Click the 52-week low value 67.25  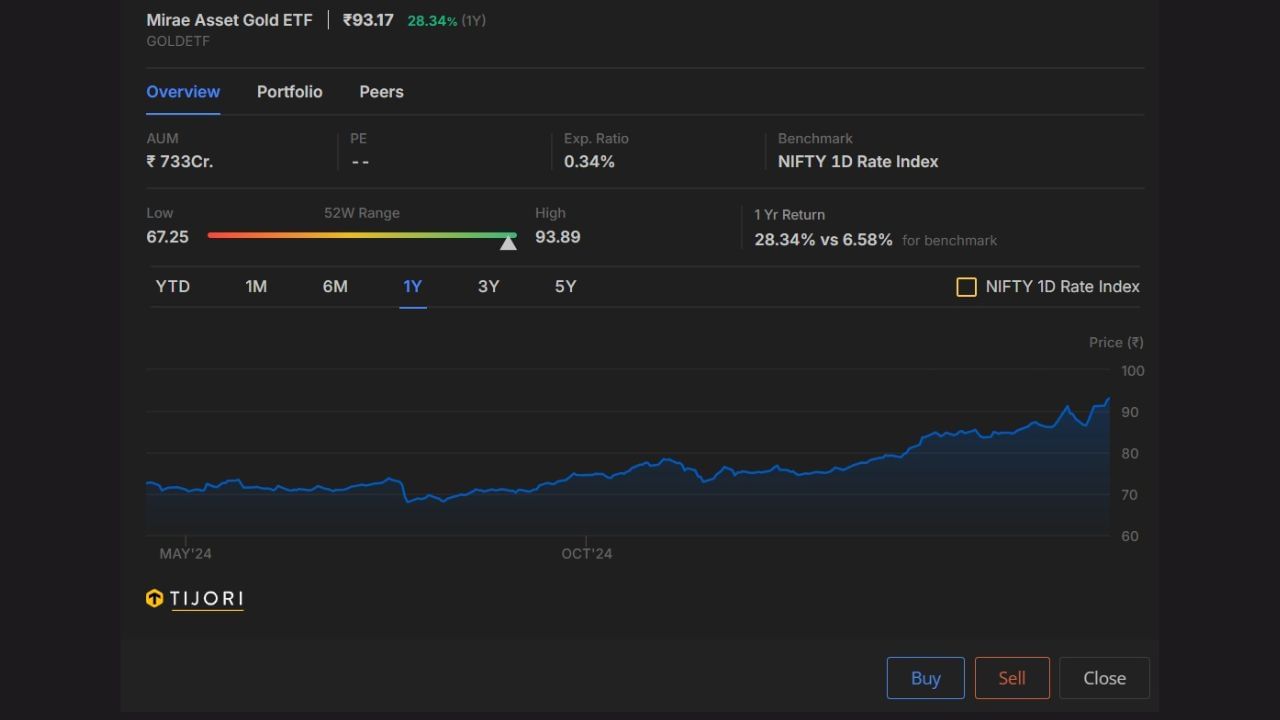[167, 237]
